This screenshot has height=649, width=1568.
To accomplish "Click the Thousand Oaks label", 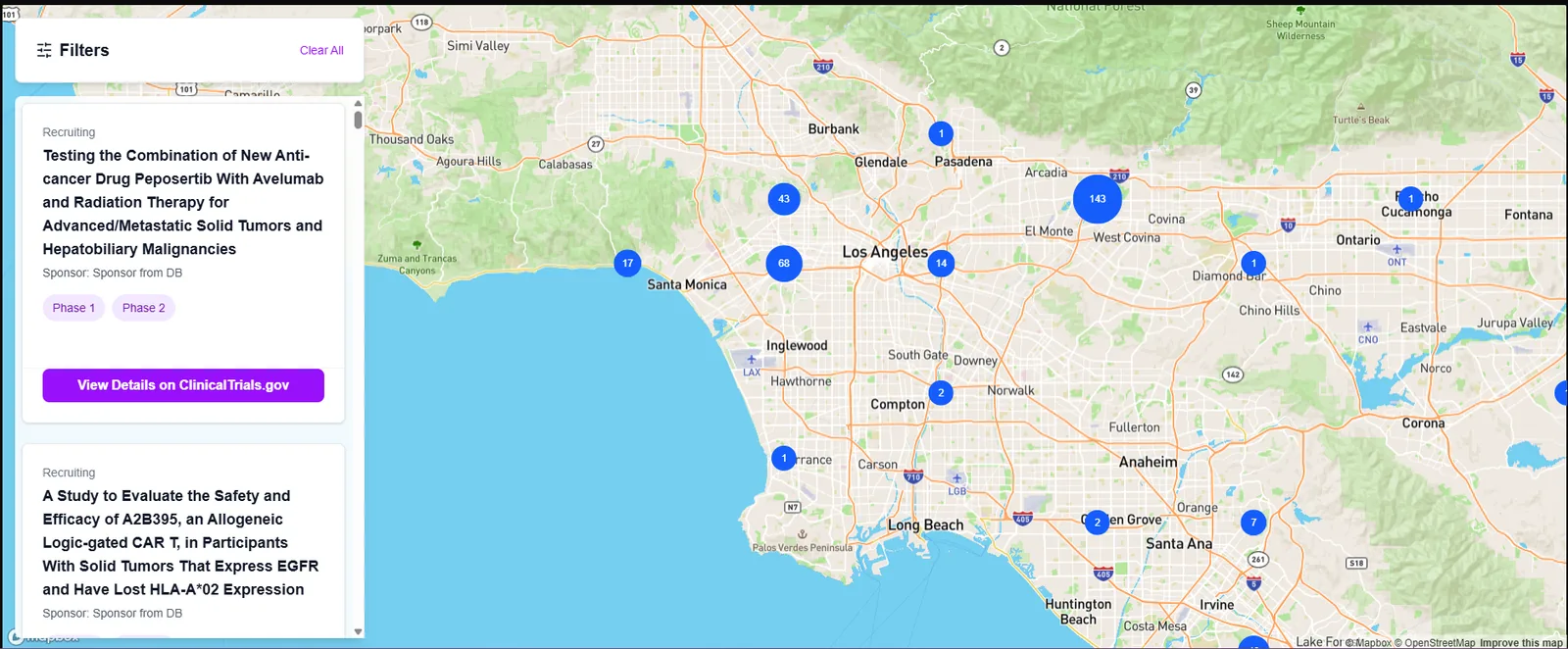I will point(412,140).
